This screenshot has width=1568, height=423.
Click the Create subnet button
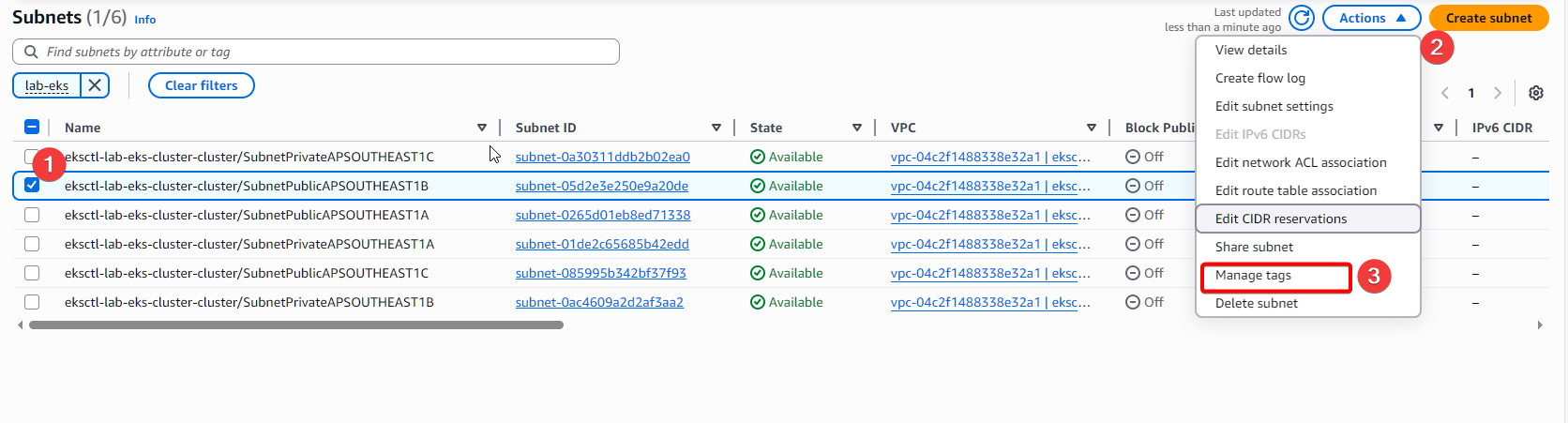[x=1488, y=18]
